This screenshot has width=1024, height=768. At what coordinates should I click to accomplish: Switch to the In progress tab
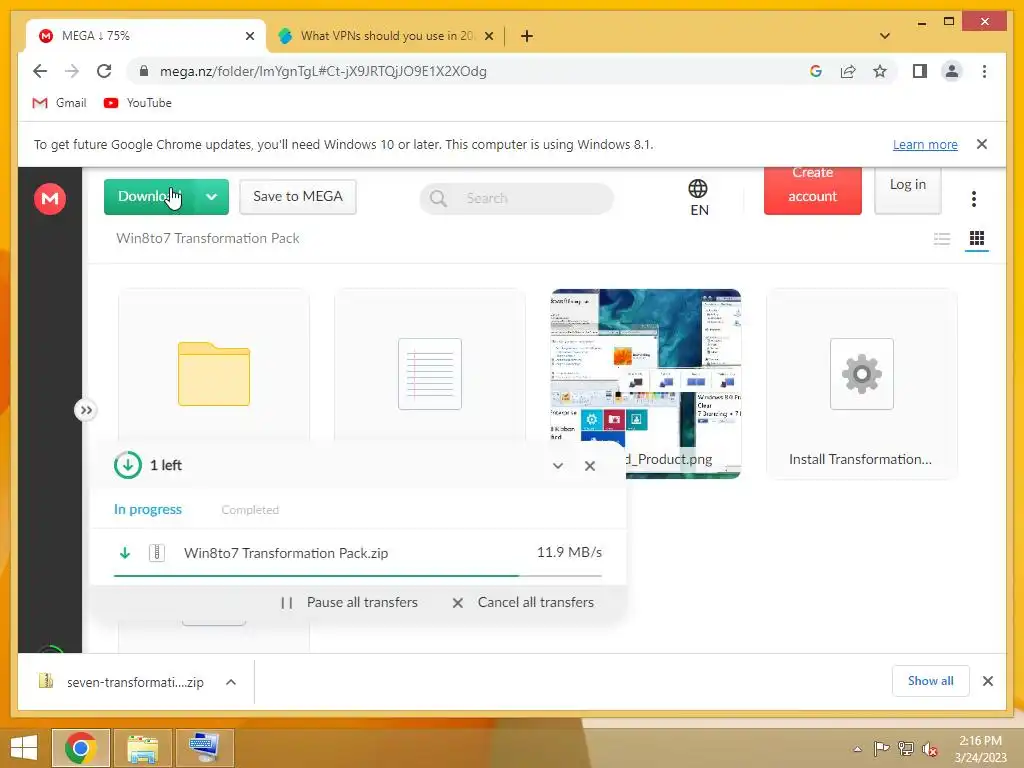click(148, 509)
